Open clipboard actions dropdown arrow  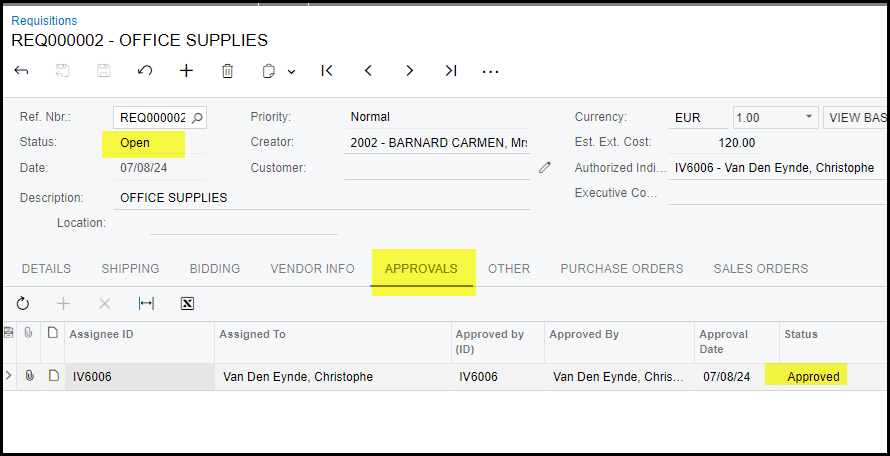point(291,72)
